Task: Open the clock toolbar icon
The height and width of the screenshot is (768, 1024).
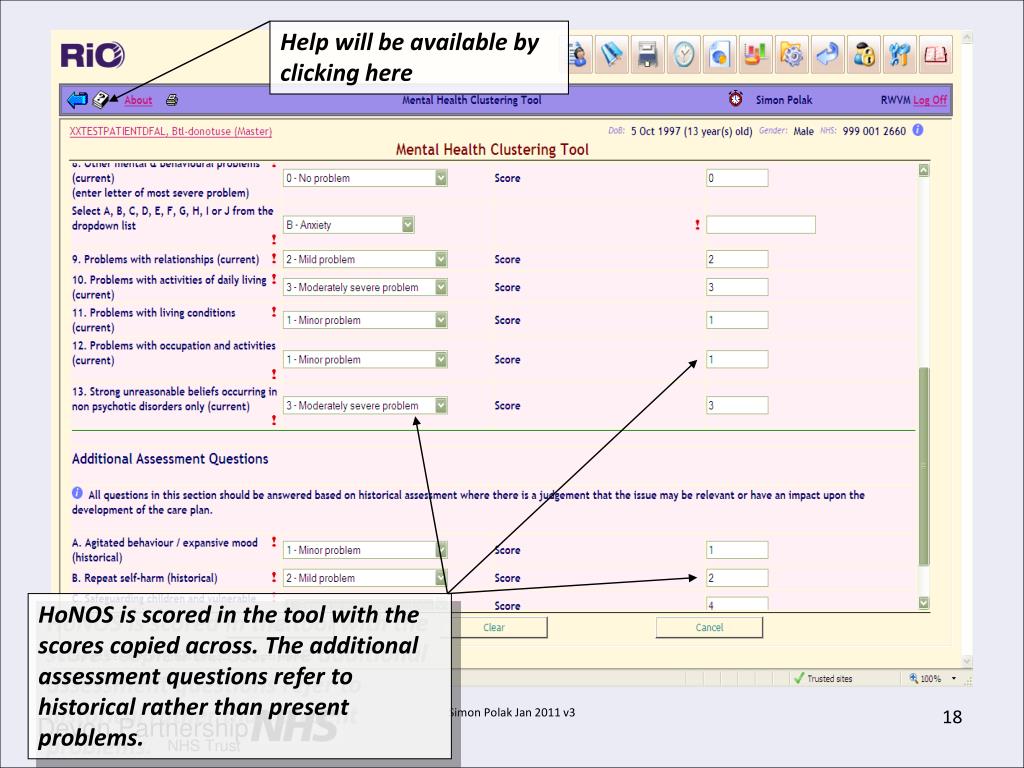Action: (684, 54)
